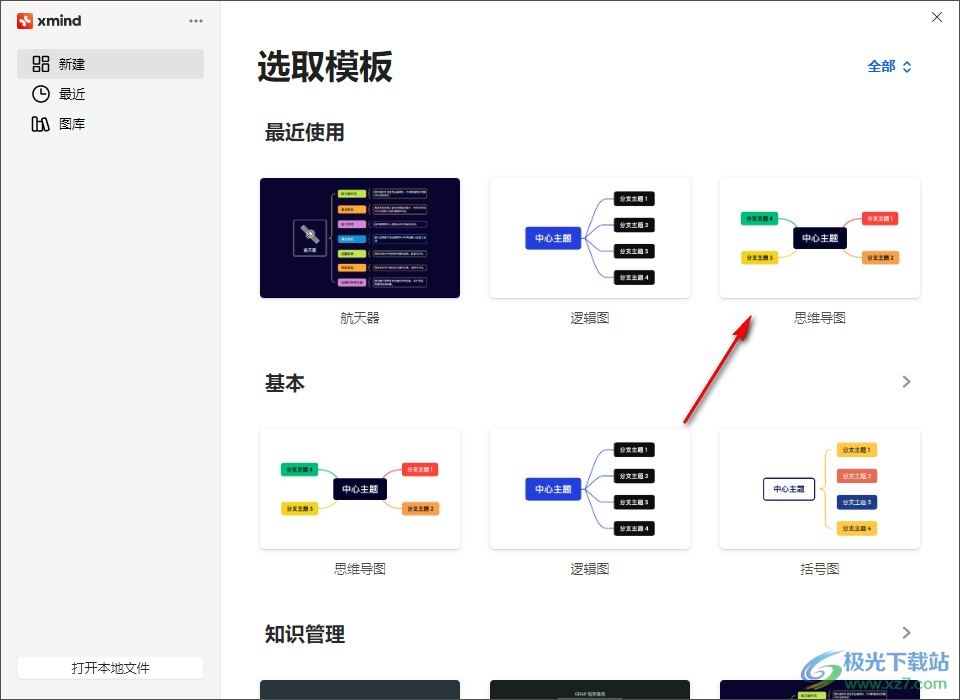960x700 pixels.
Task: Select the 新建 sidebar item
Action: [110, 64]
